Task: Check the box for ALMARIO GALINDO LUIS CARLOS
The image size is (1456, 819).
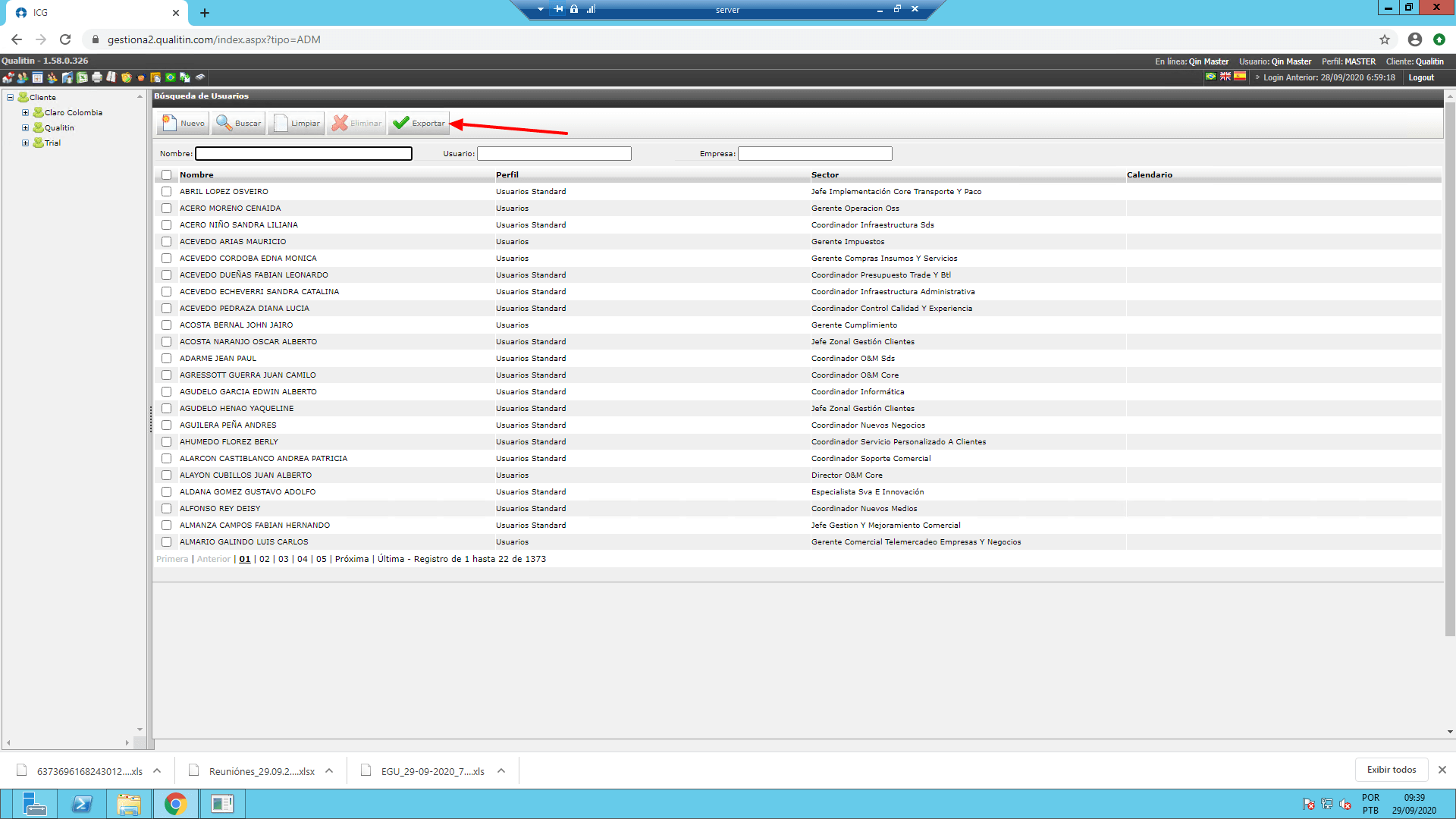Action: click(166, 542)
